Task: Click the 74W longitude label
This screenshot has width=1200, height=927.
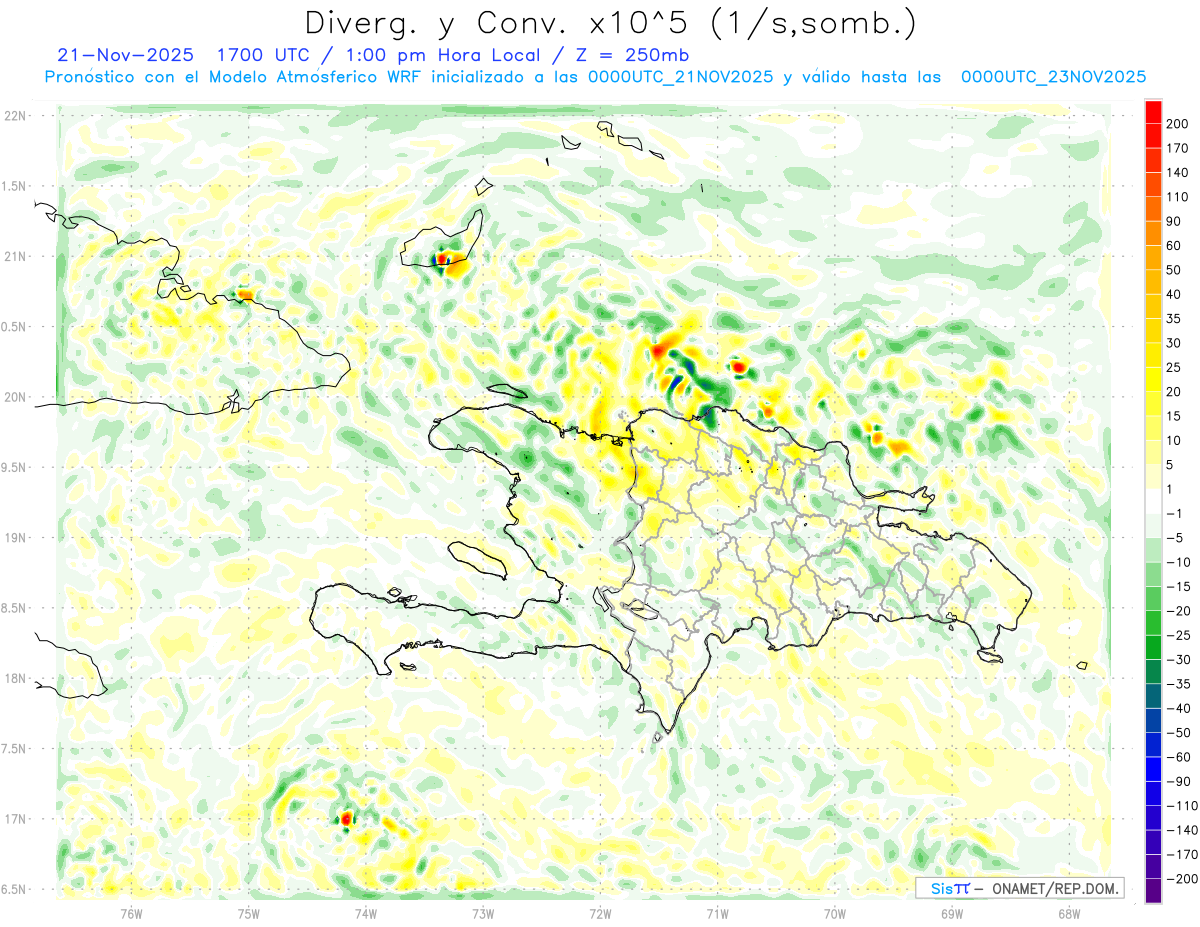Action: pos(366,913)
